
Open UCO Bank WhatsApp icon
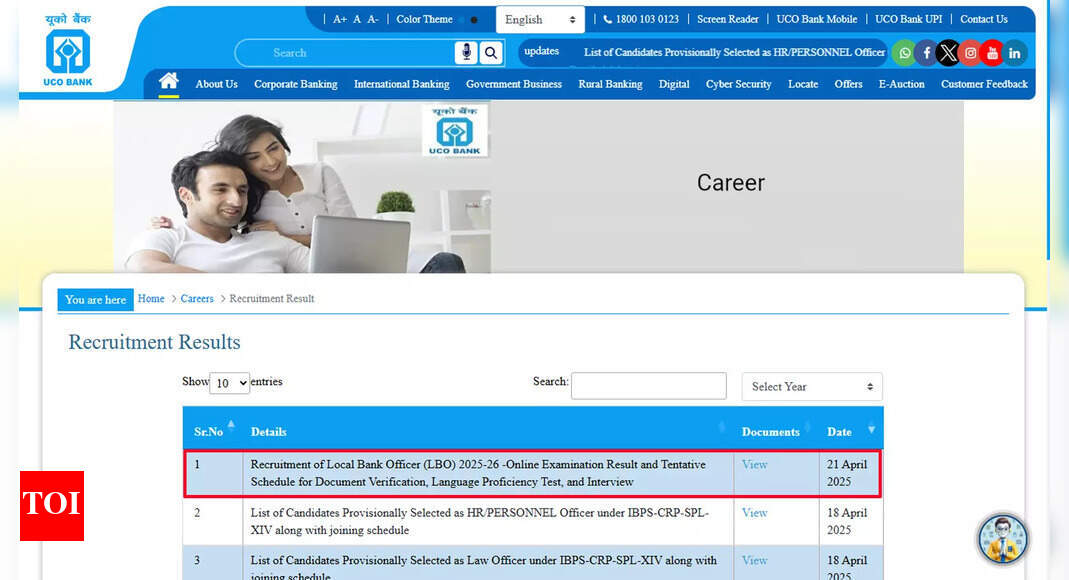[904, 53]
